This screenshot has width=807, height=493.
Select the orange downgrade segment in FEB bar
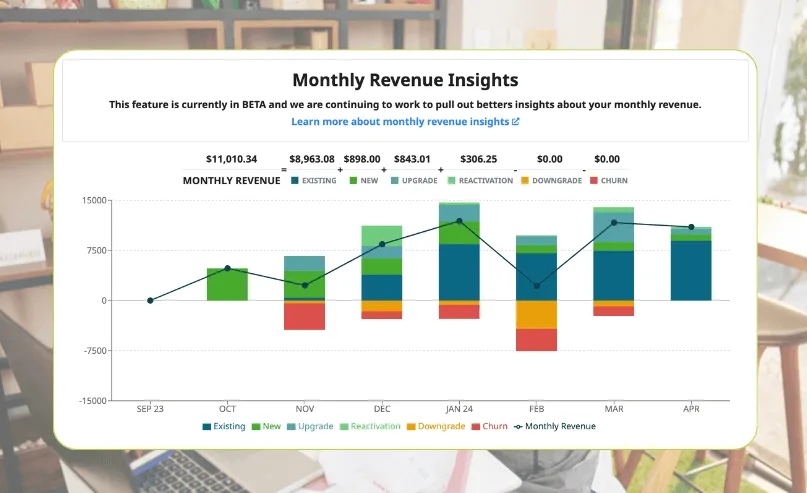(x=536, y=314)
